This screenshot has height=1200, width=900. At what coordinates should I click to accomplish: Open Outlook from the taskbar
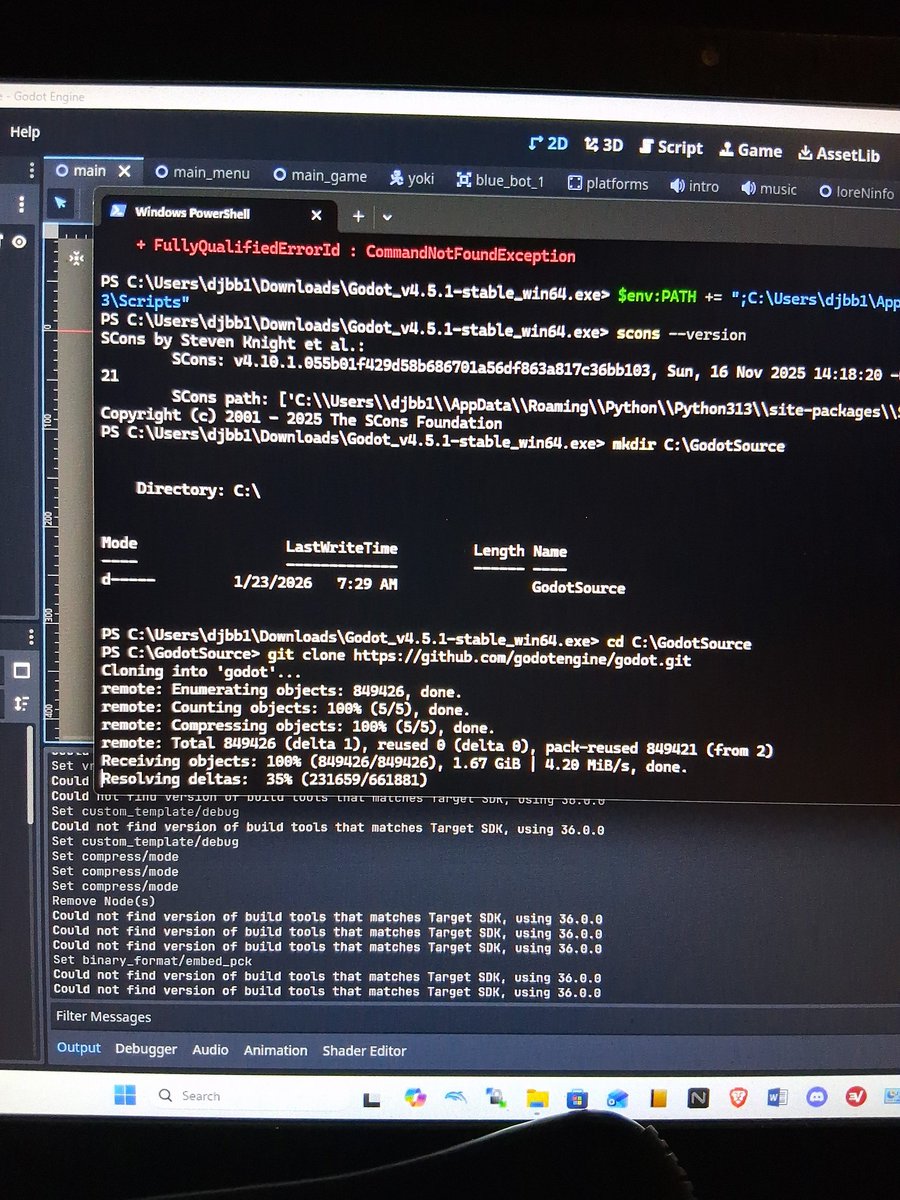click(617, 1098)
